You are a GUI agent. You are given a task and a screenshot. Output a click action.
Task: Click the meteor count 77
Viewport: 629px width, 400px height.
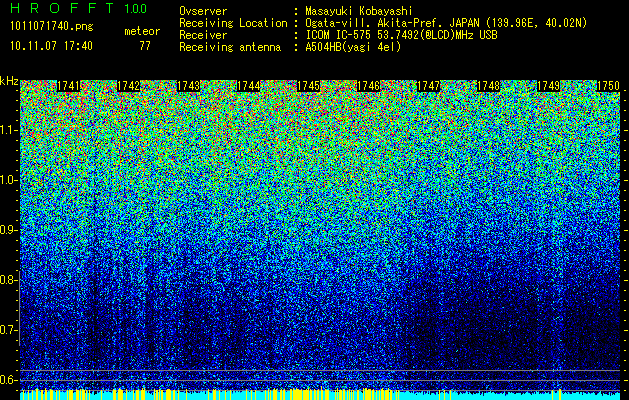(x=145, y=46)
